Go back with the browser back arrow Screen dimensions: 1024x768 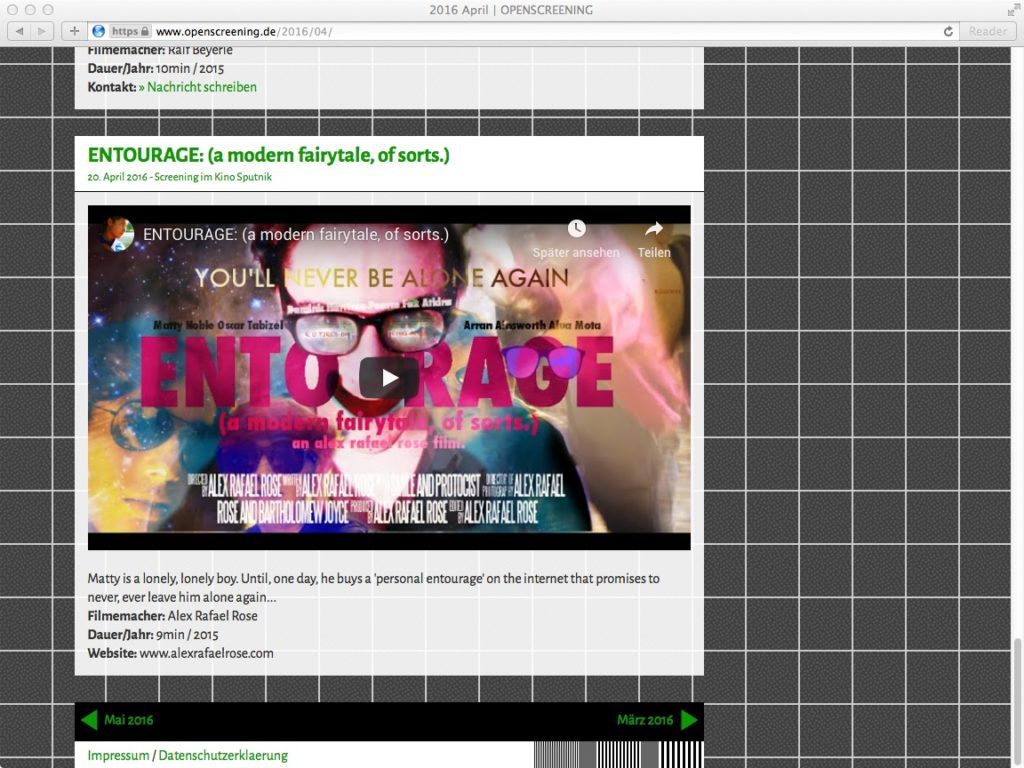(x=19, y=31)
